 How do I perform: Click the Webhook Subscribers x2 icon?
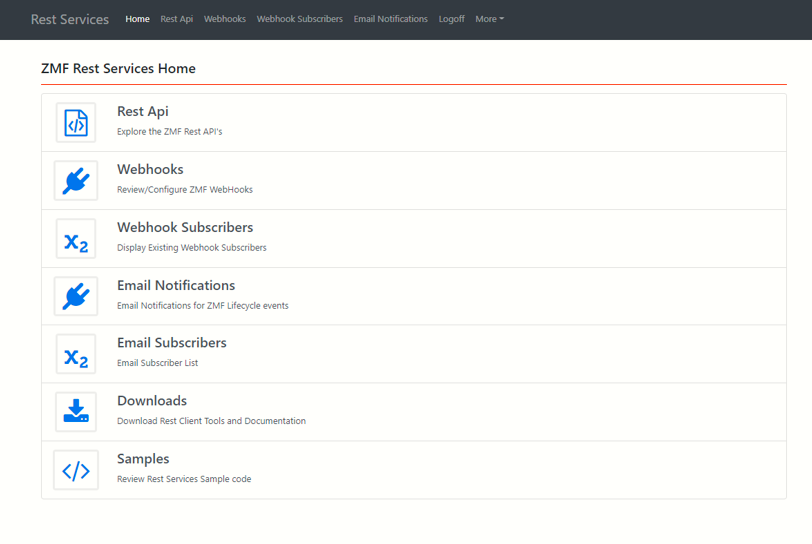76,239
